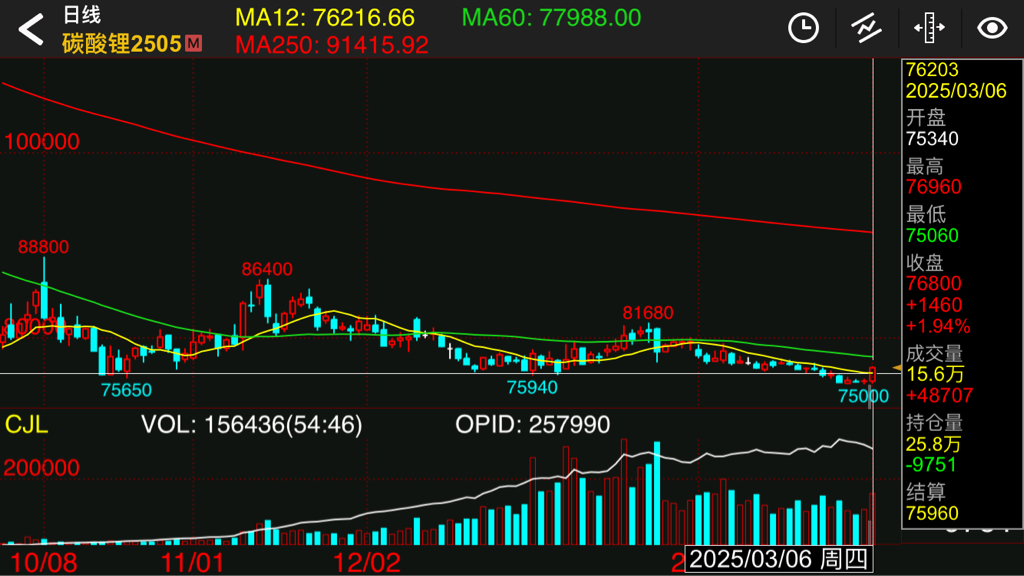Toggle the eye visibility icon
The height and width of the screenshot is (576, 1024).
point(992,28)
